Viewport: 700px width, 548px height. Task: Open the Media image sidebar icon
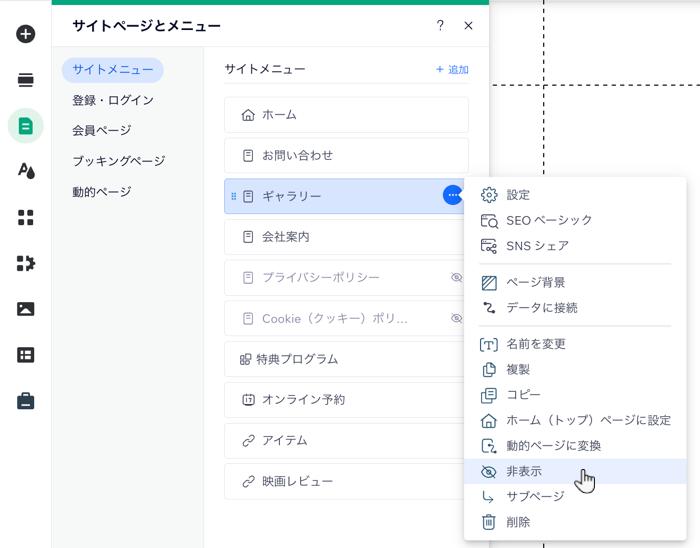click(25, 309)
